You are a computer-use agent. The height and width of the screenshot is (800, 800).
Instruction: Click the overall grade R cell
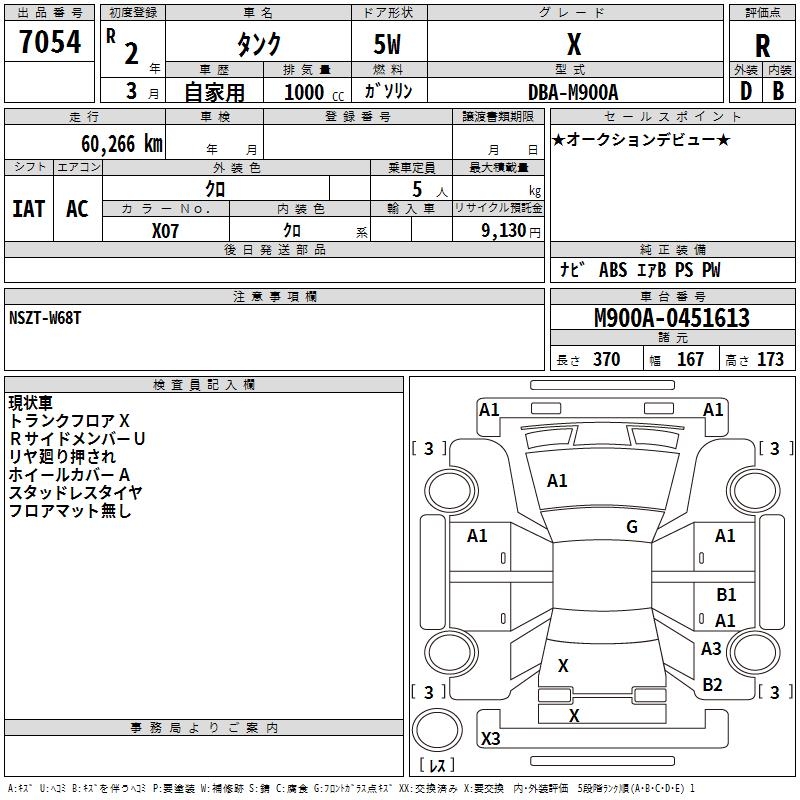762,41
